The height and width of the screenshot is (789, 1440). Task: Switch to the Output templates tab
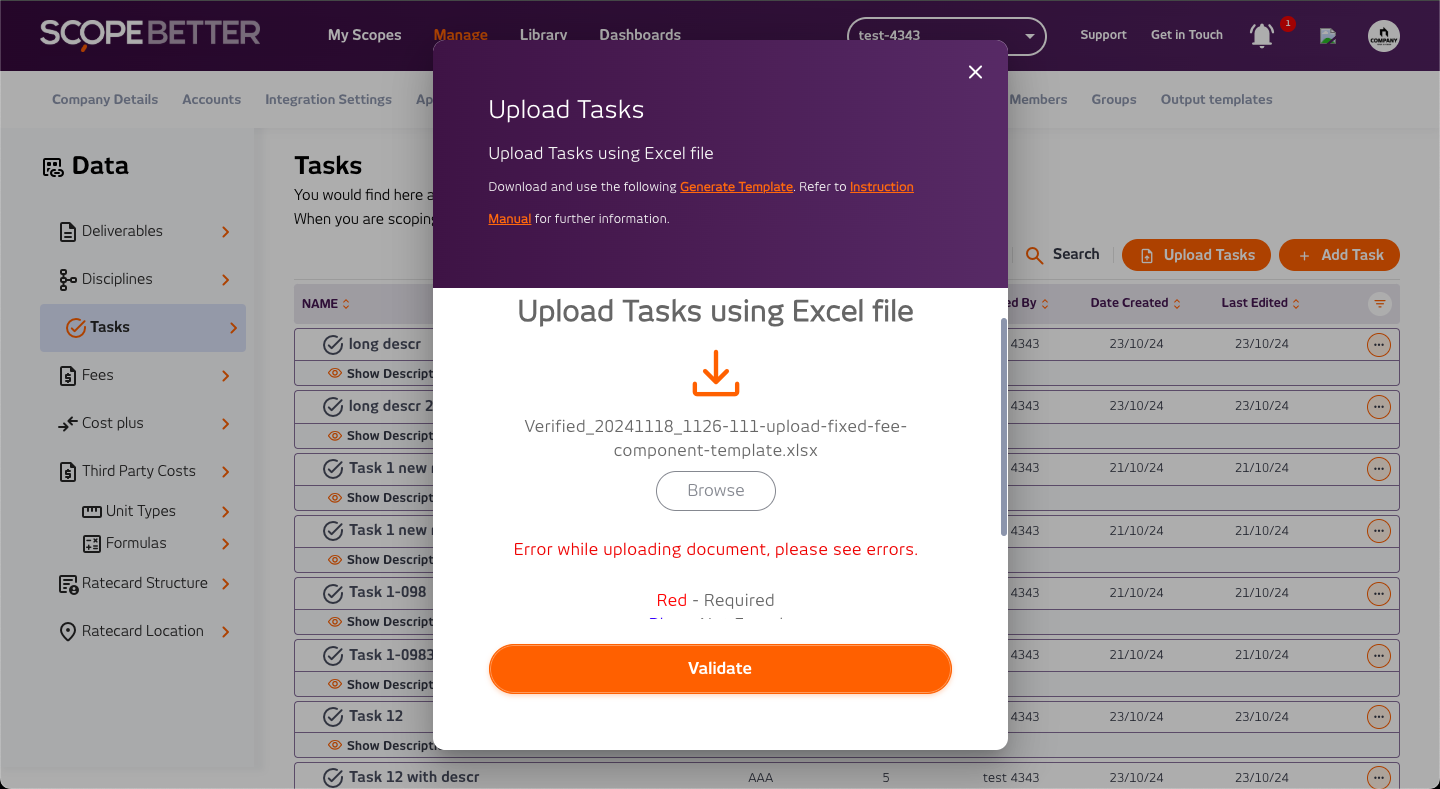pyautogui.click(x=1216, y=100)
